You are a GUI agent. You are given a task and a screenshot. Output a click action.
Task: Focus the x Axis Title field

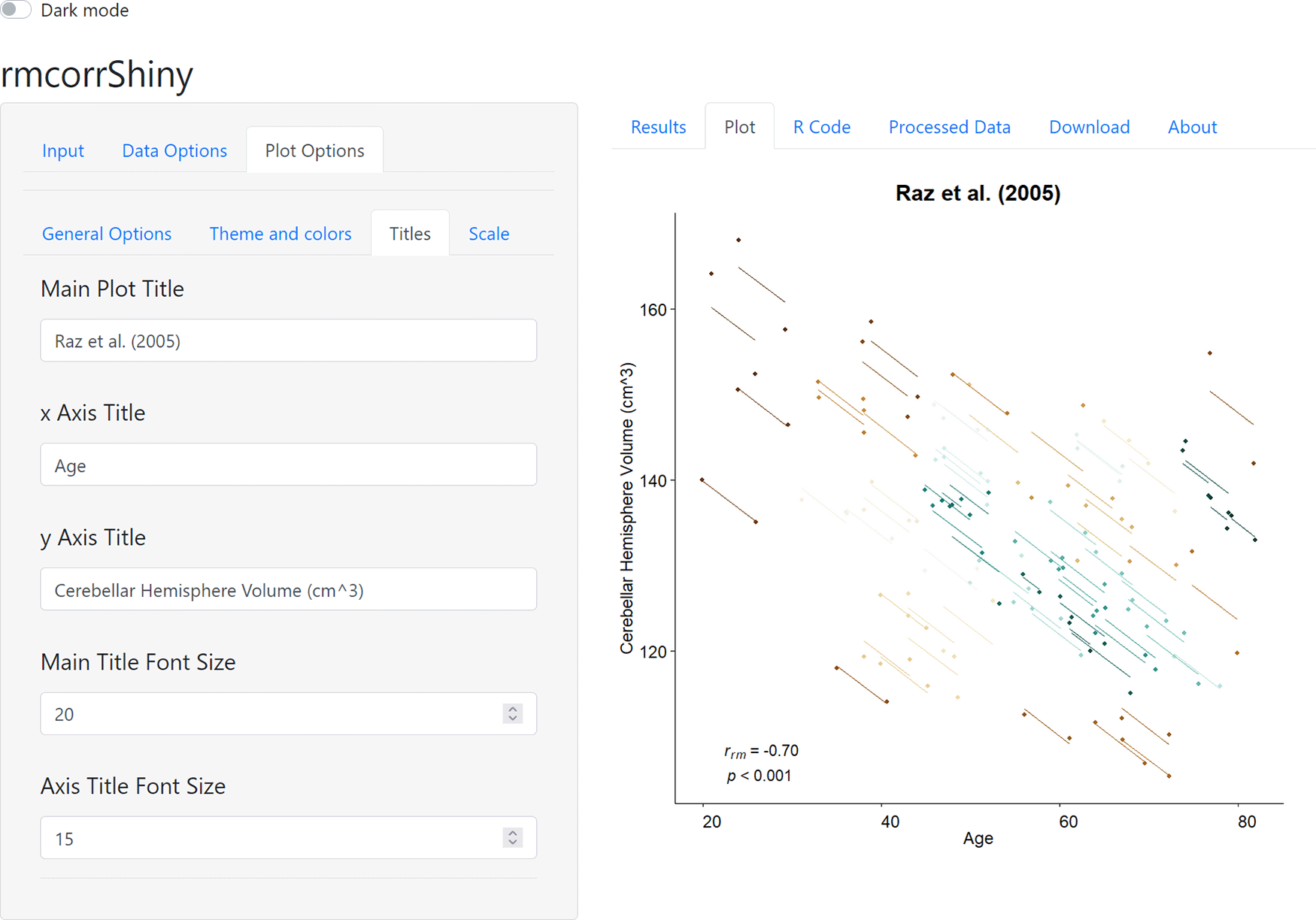coord(288,465)
